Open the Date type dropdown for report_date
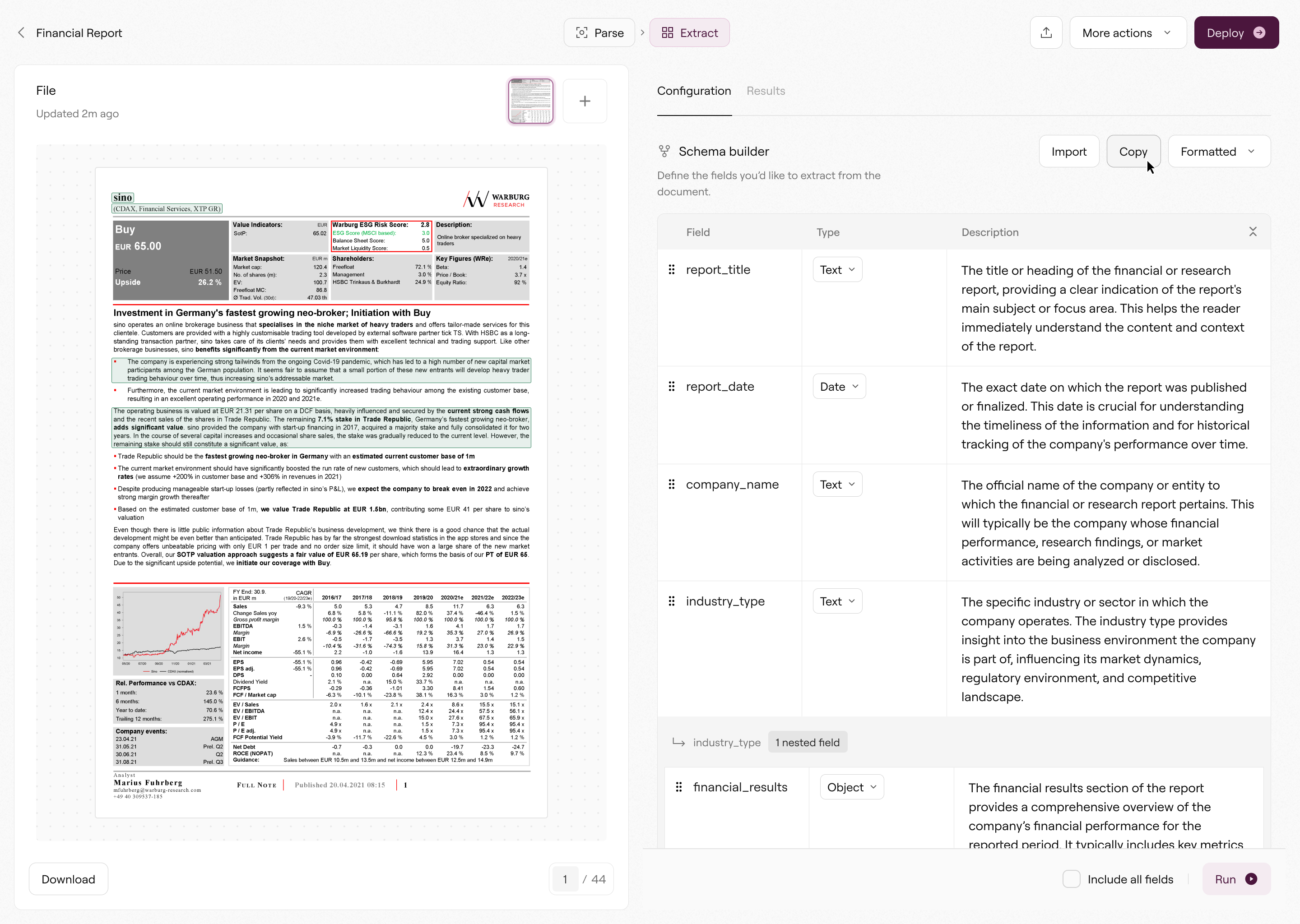1300x924 pixels. pos(839,386)
